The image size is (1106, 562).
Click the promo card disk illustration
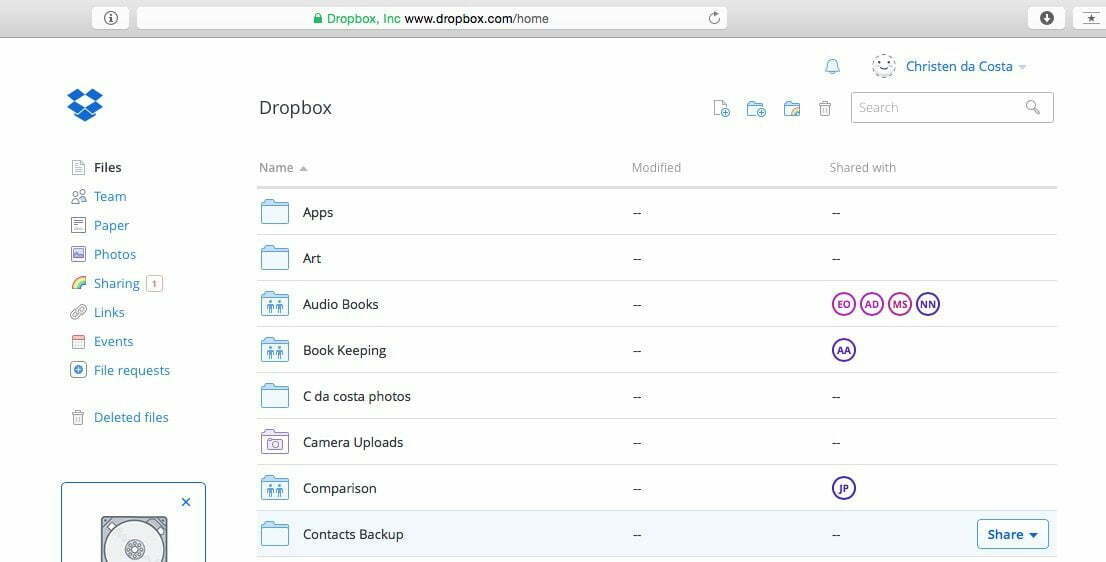click(x=134, y=539)
